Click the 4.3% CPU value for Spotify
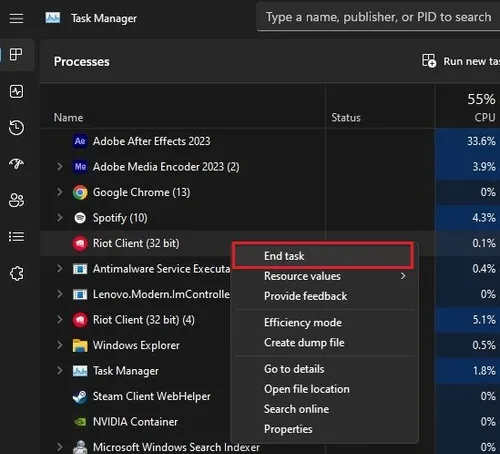This screenshot has height=454, width=500. coord(484,218)
